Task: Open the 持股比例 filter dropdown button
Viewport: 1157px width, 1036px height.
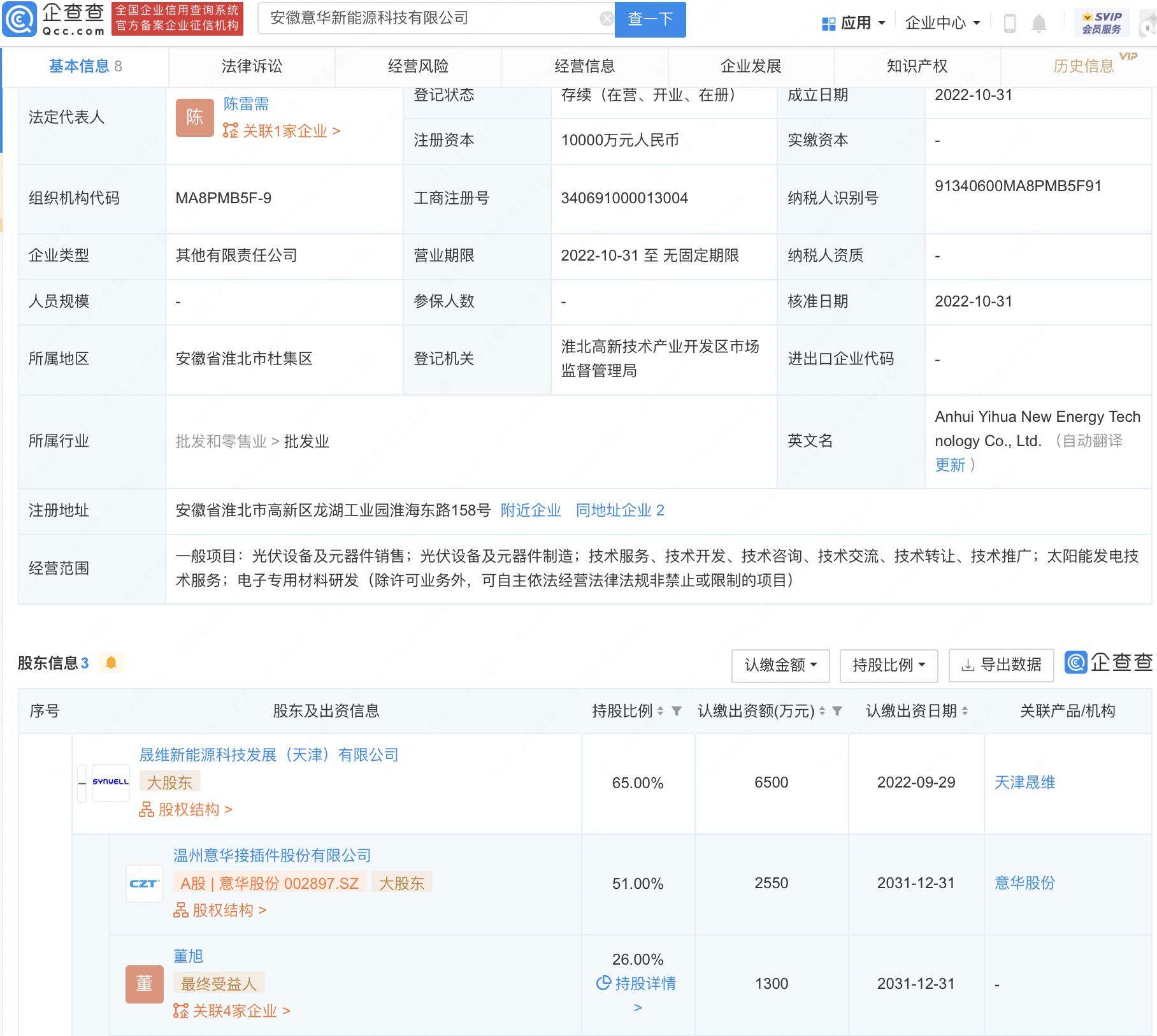Action: tap(889, 665)
